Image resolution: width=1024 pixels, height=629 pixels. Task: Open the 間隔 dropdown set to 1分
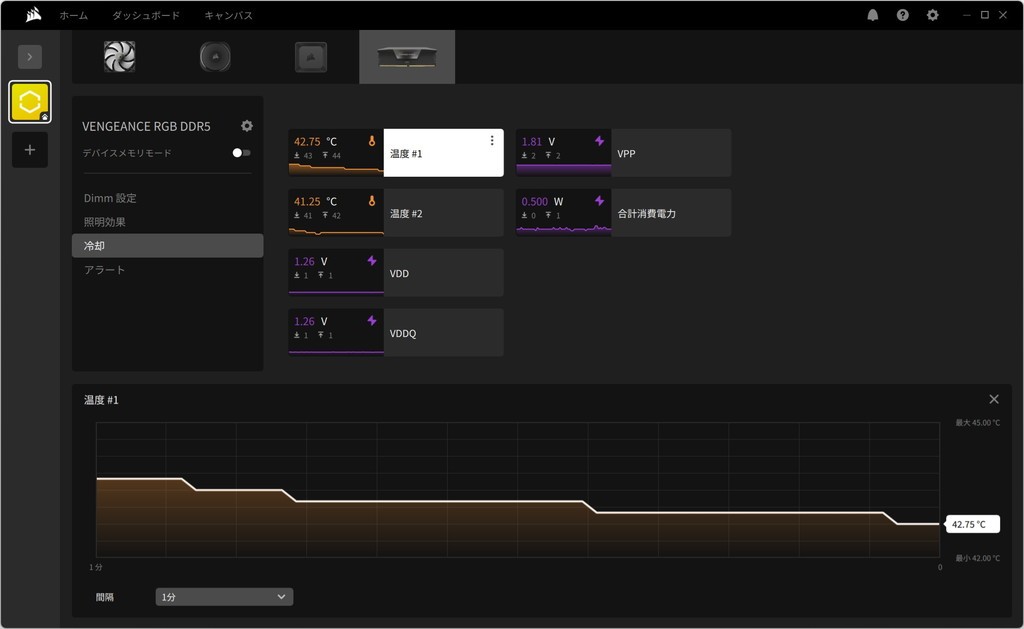click(x=224, y=597)
